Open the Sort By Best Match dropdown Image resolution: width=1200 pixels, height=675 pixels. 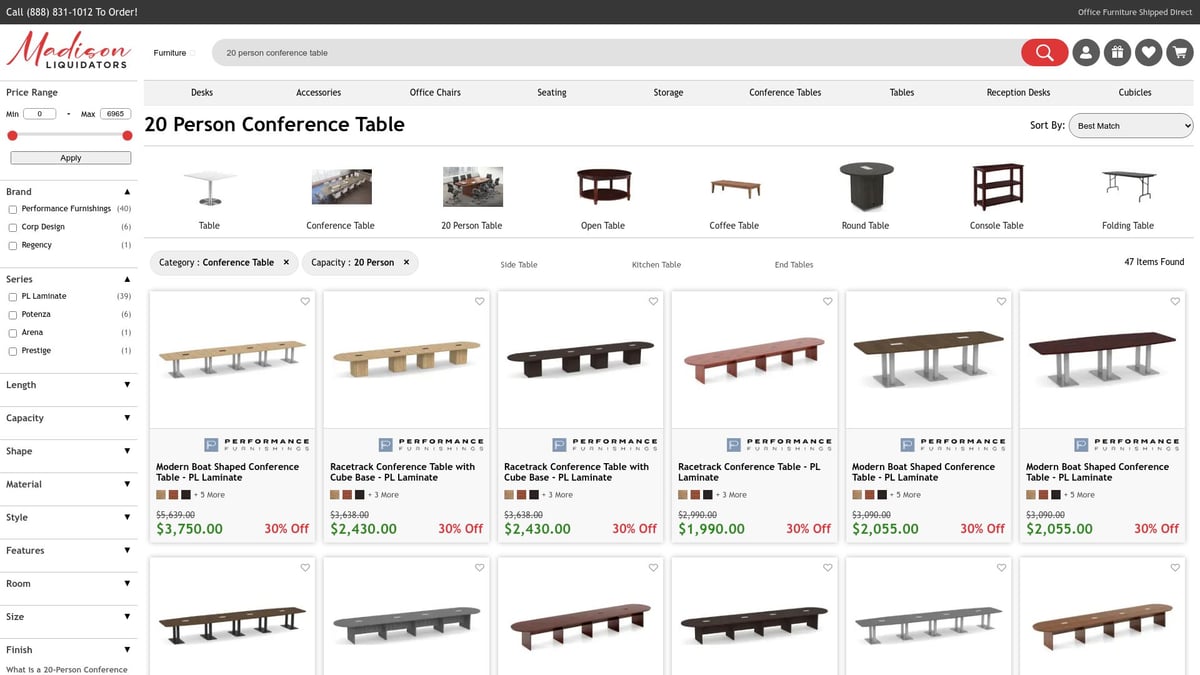click(1130, 125)
